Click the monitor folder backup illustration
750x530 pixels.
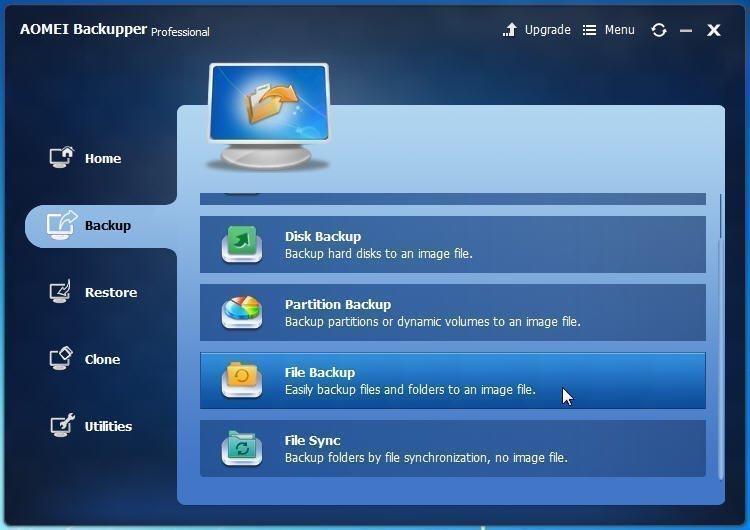pos(268,117)
